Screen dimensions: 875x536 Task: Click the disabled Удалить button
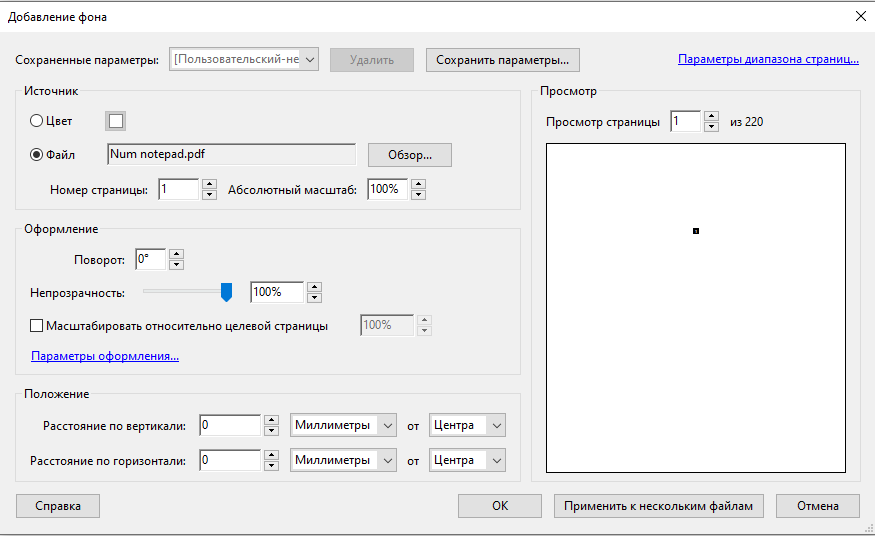click(x=372, y=60)
